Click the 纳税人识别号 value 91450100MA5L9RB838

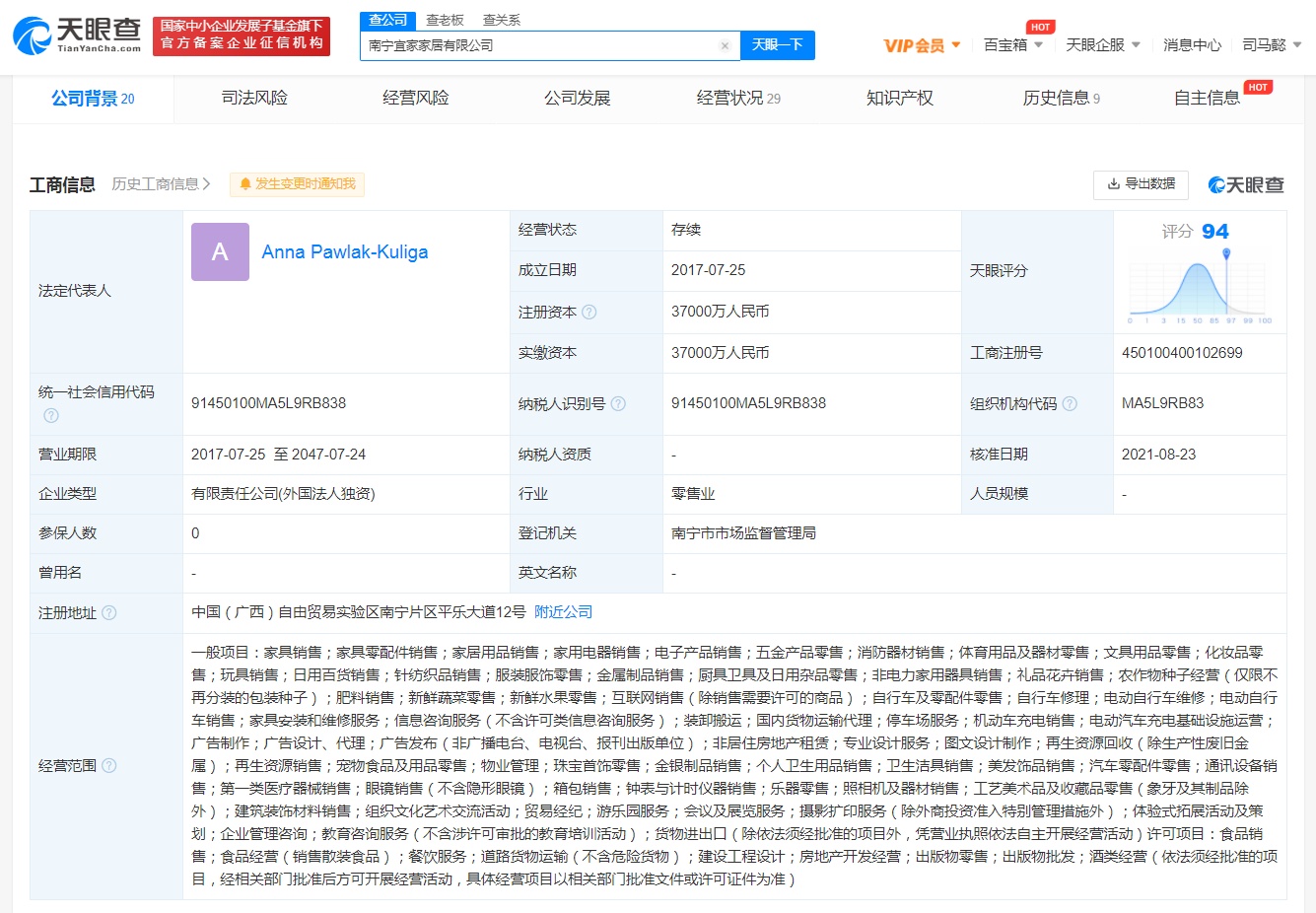point(748,403)
